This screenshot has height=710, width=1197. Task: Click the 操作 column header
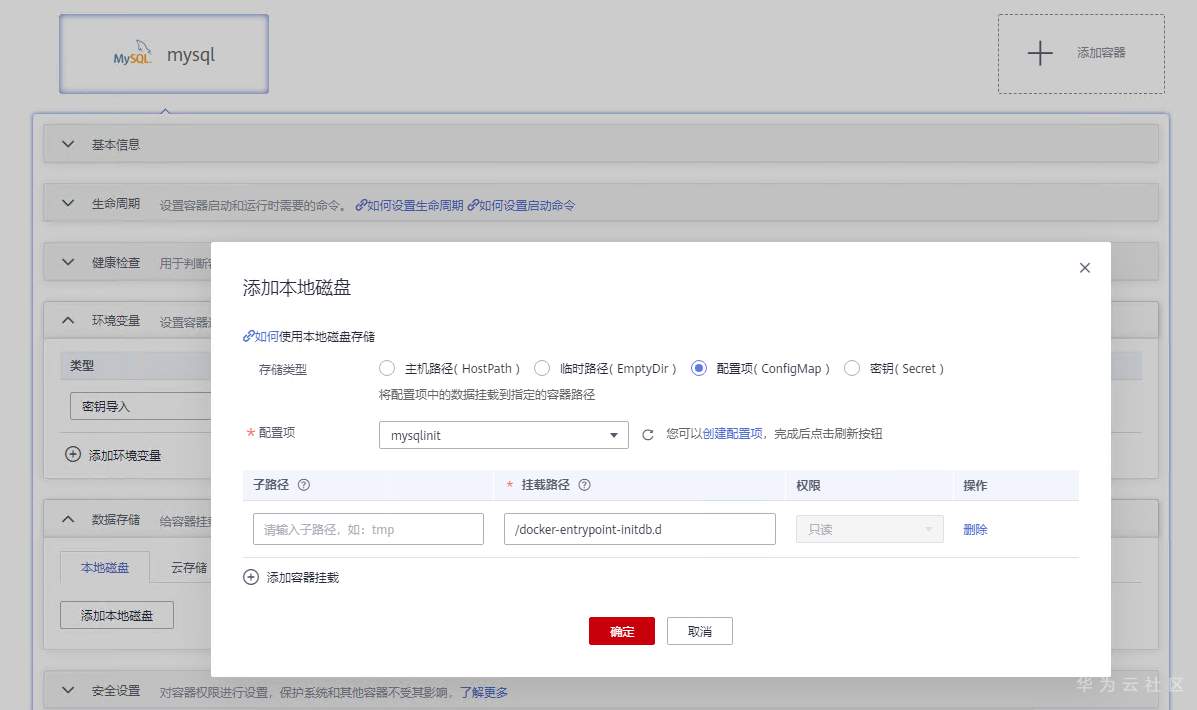tap(975, 486)
